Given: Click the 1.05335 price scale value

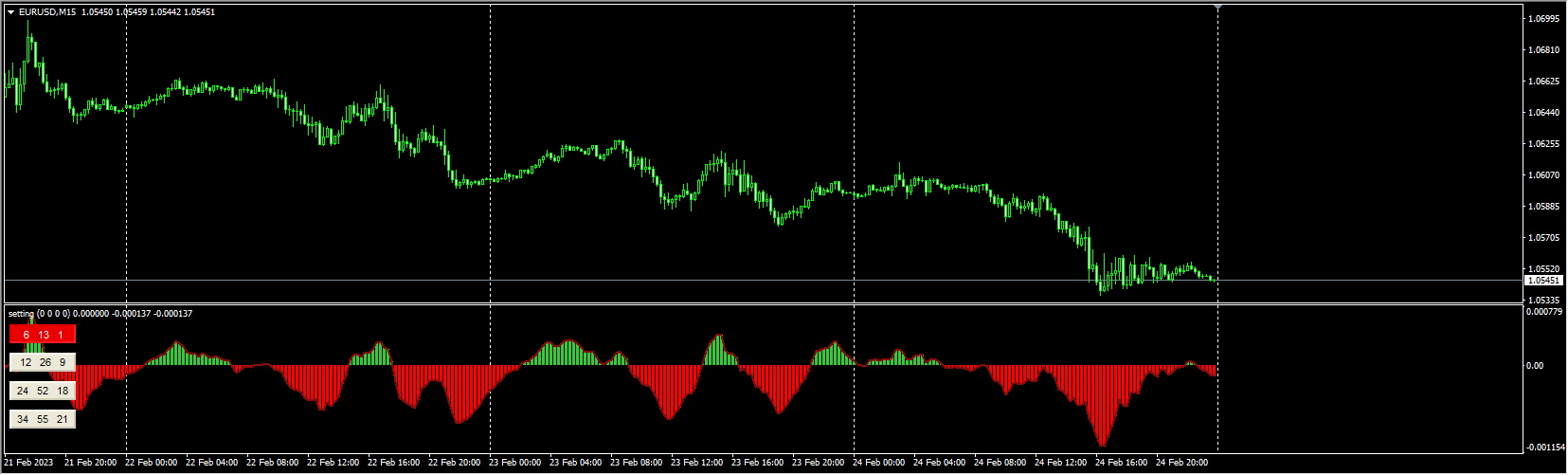Looking at the screenshot, I should (1544, 301).
